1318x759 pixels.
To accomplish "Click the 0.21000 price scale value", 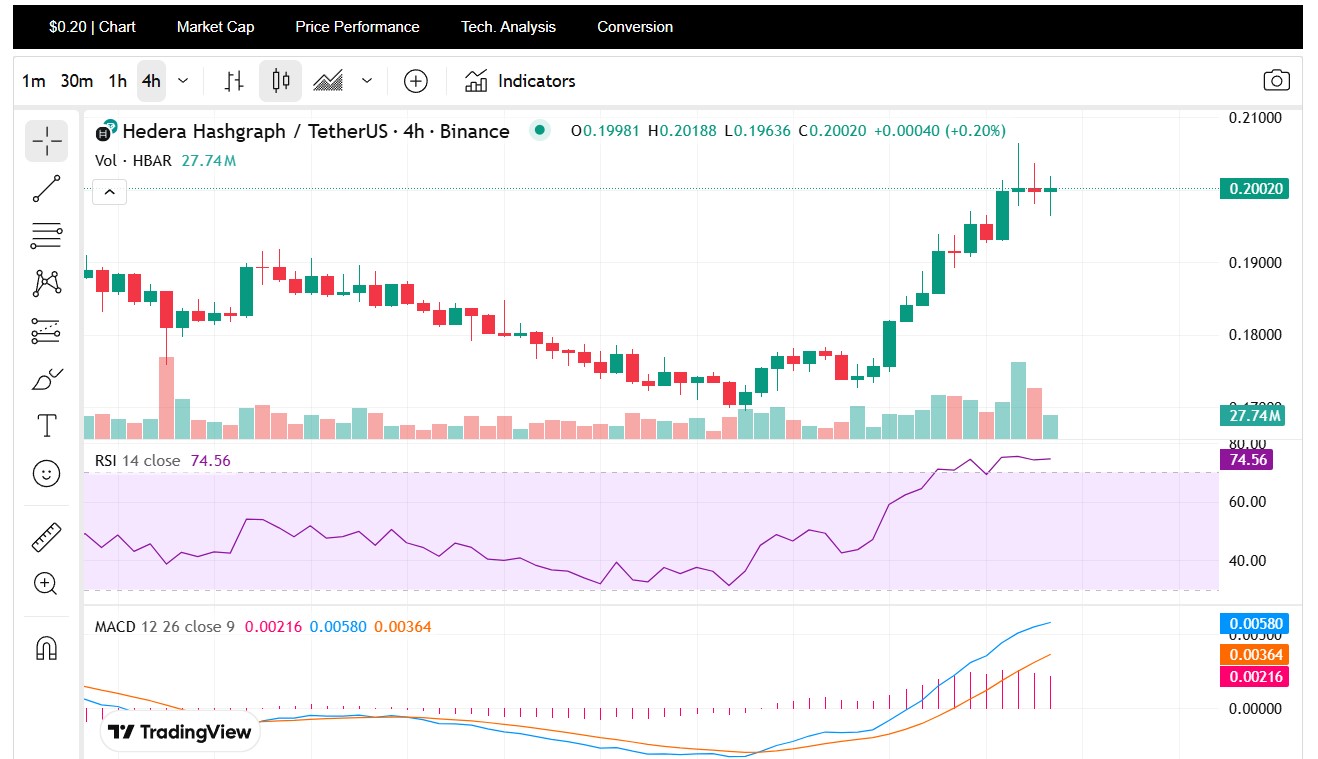I will point(1254,118).
